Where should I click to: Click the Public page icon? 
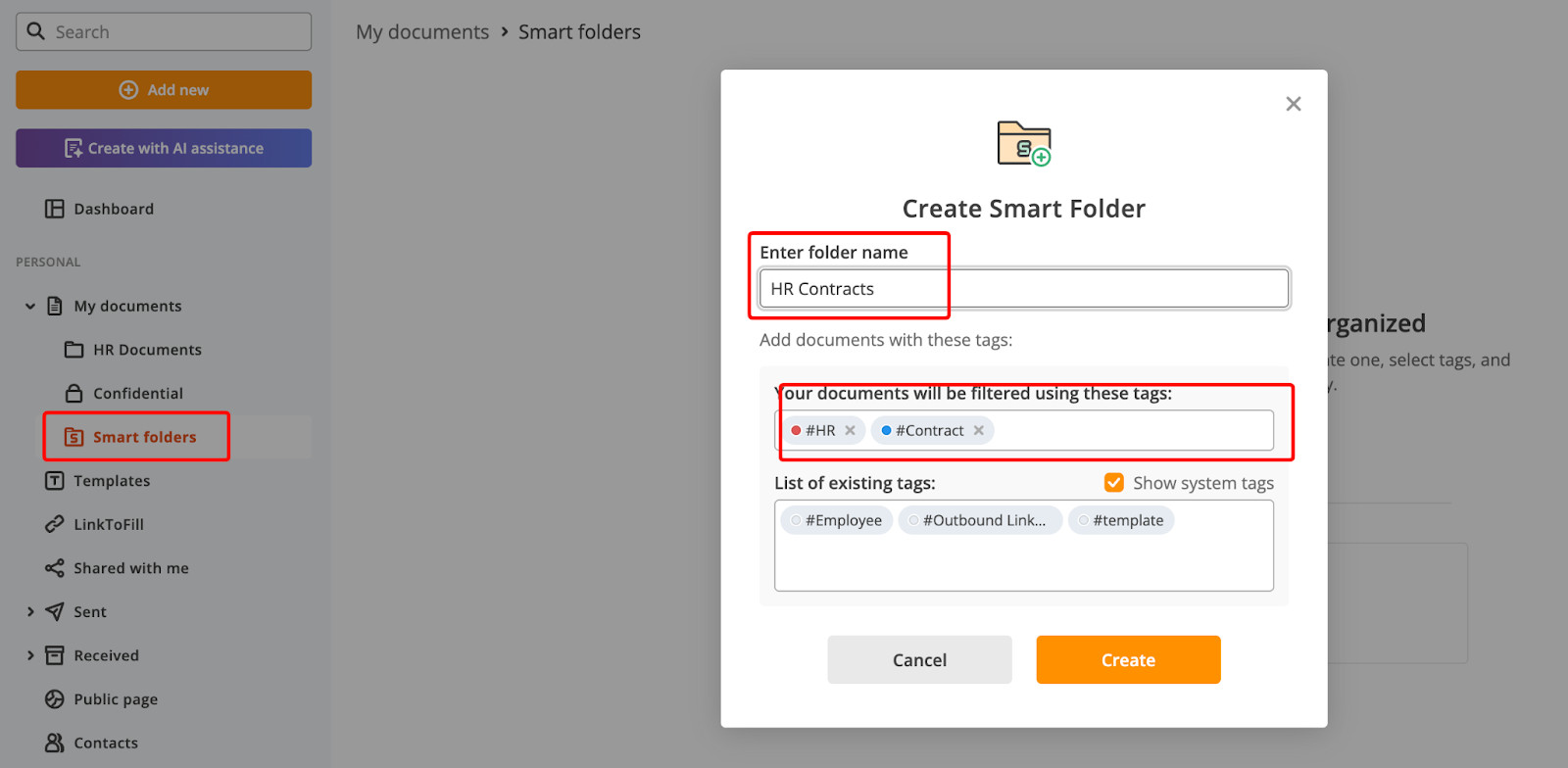(55, 699)
